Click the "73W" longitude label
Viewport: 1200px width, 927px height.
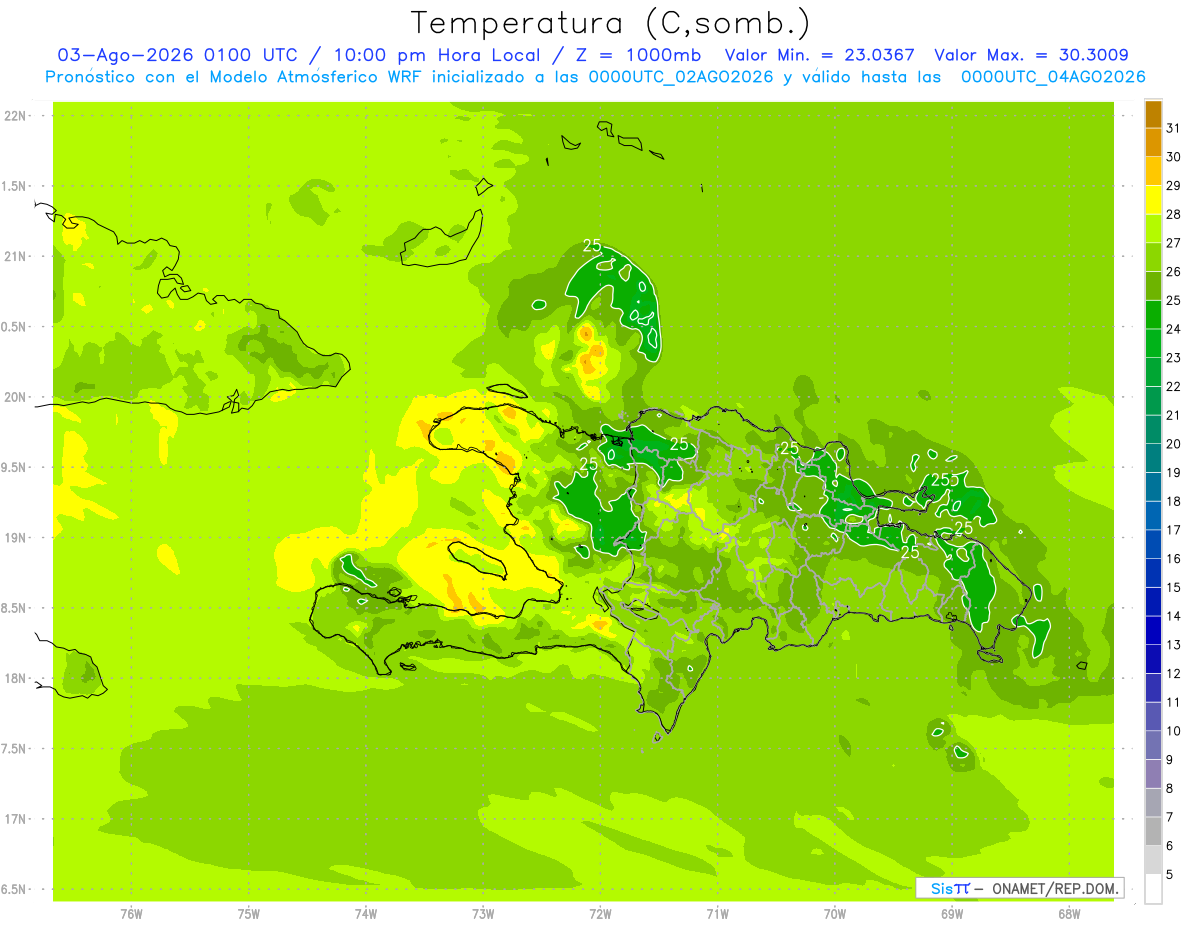(x=483, y=913)
